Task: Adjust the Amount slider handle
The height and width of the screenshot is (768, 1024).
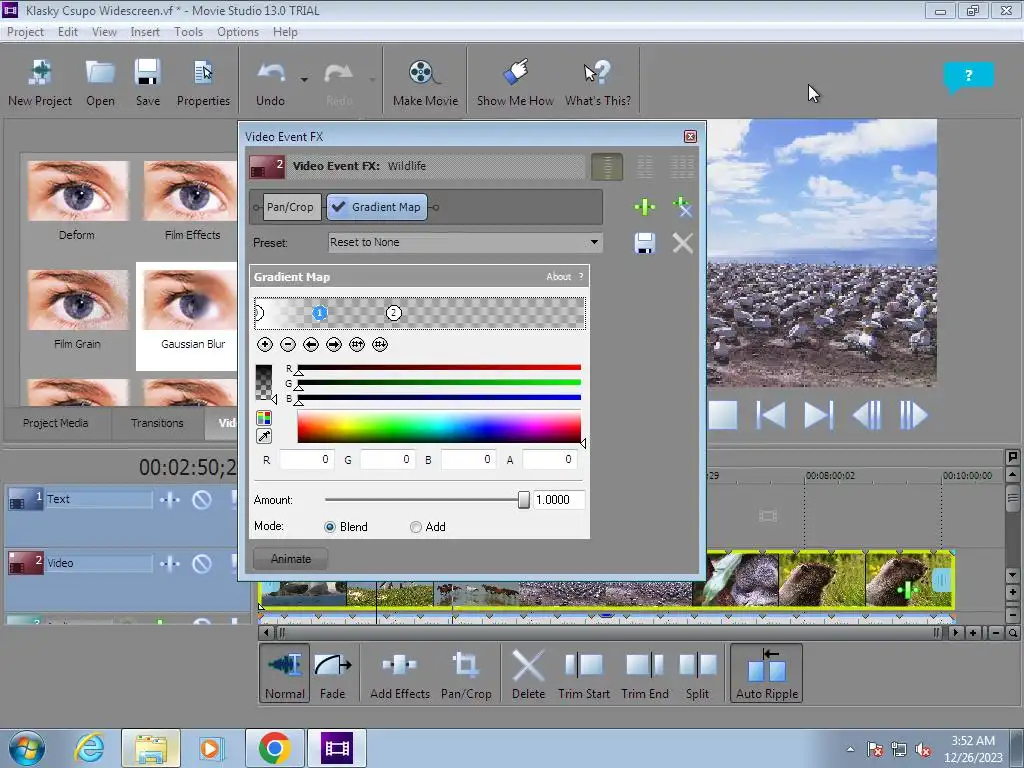Action: pos(524,500)
